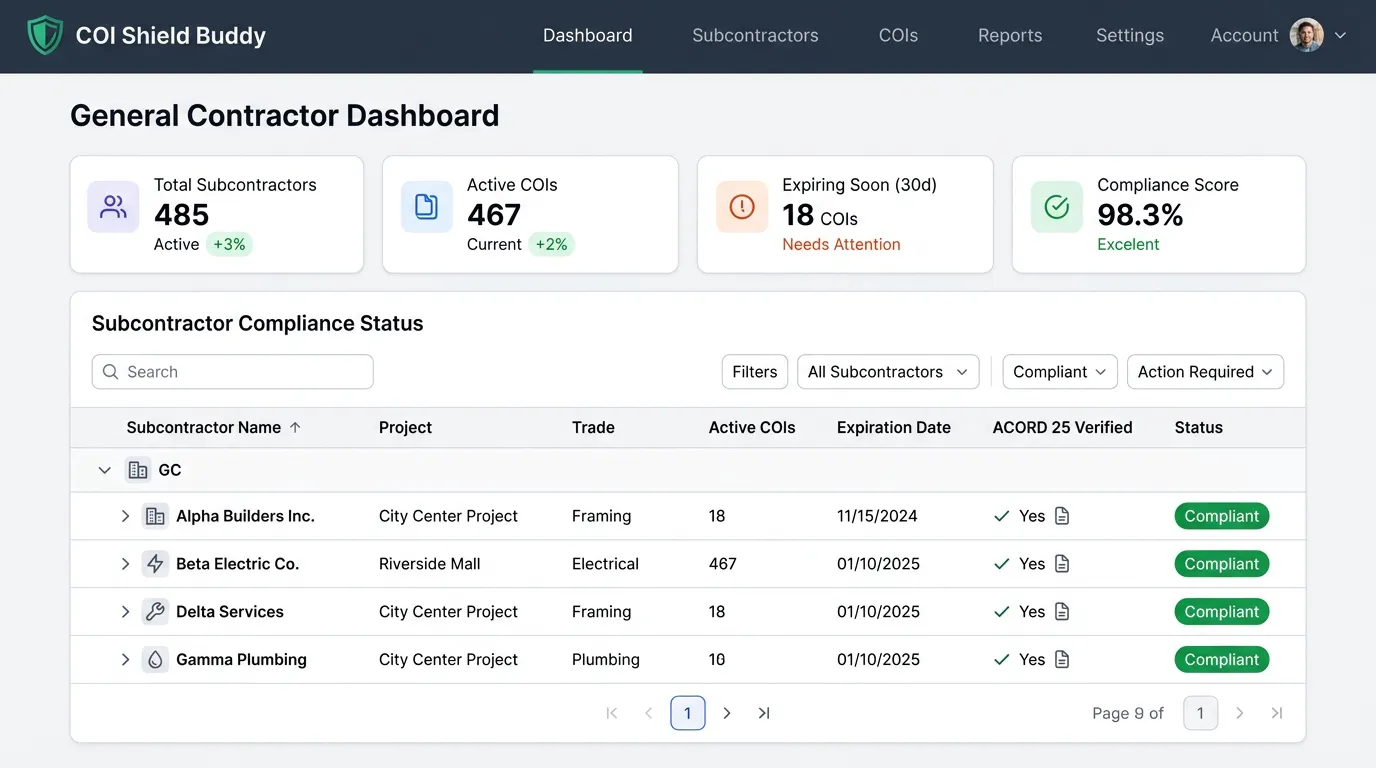The width and height of the screenshot is (1376, 768).
Task: Open the Reports tab
Action: pyautogui.click(x=1010, y=36)
